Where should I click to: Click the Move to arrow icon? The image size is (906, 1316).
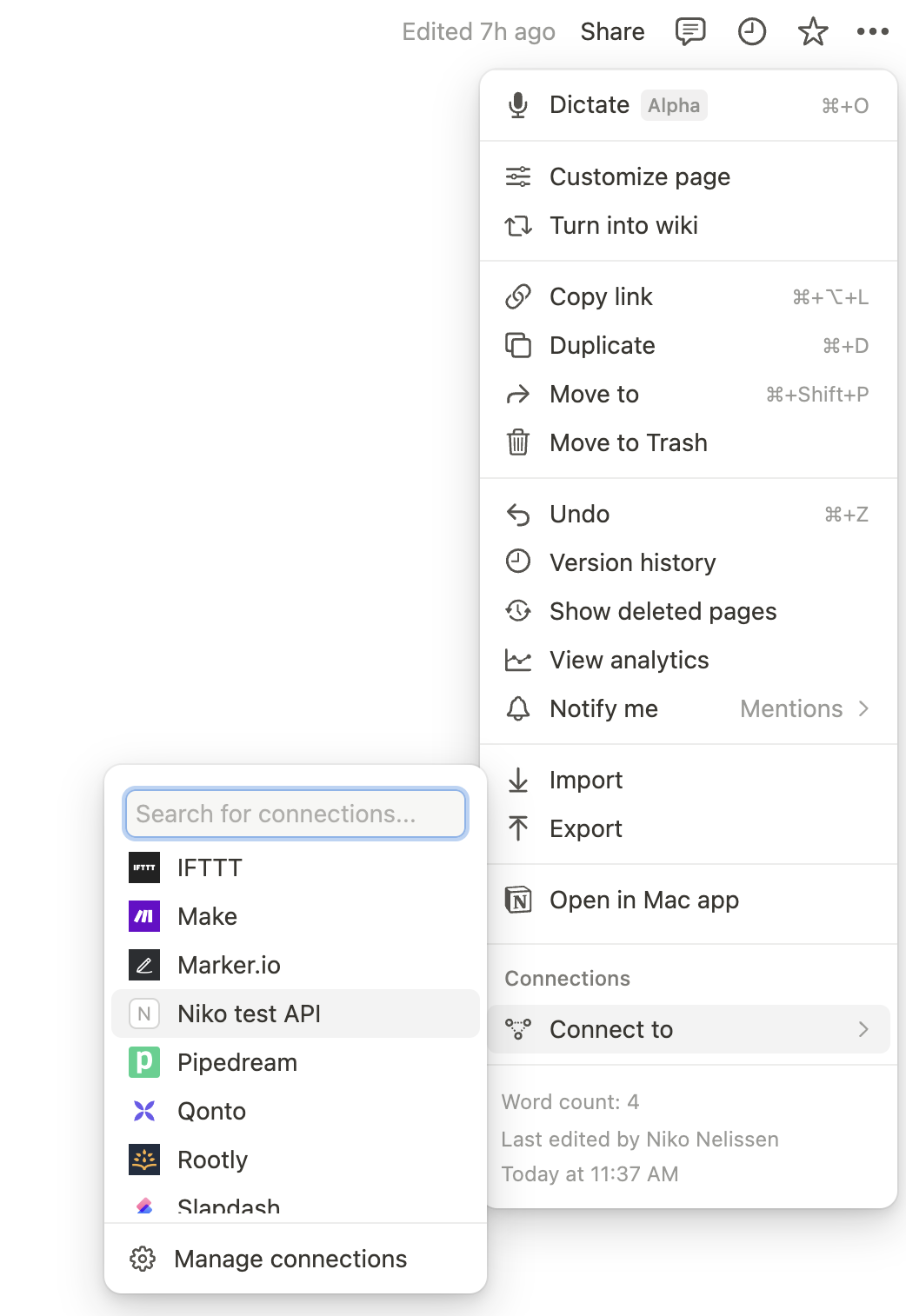518,394
